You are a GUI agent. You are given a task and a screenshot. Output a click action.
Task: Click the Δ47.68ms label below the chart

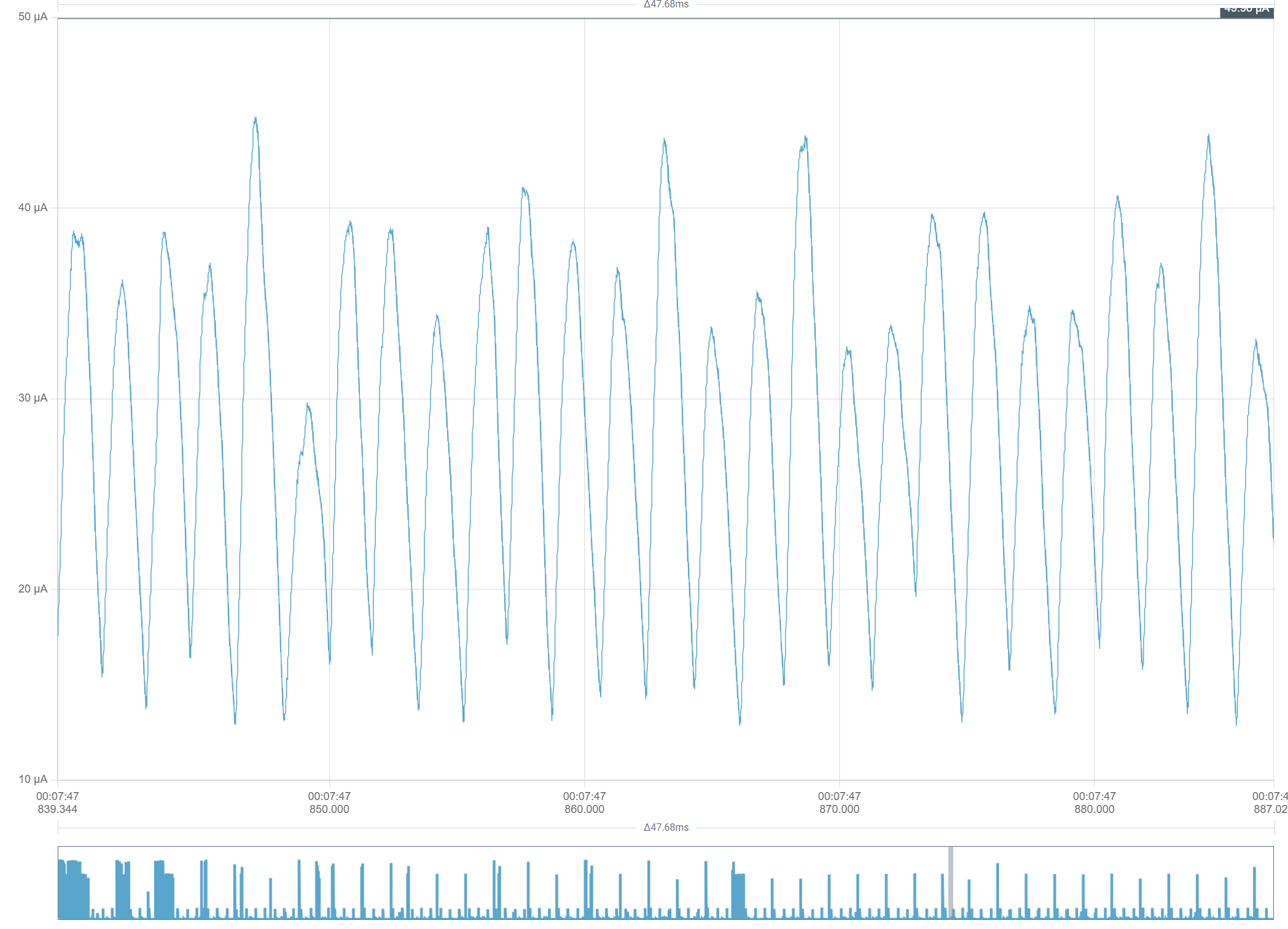(x=666, y=827)
